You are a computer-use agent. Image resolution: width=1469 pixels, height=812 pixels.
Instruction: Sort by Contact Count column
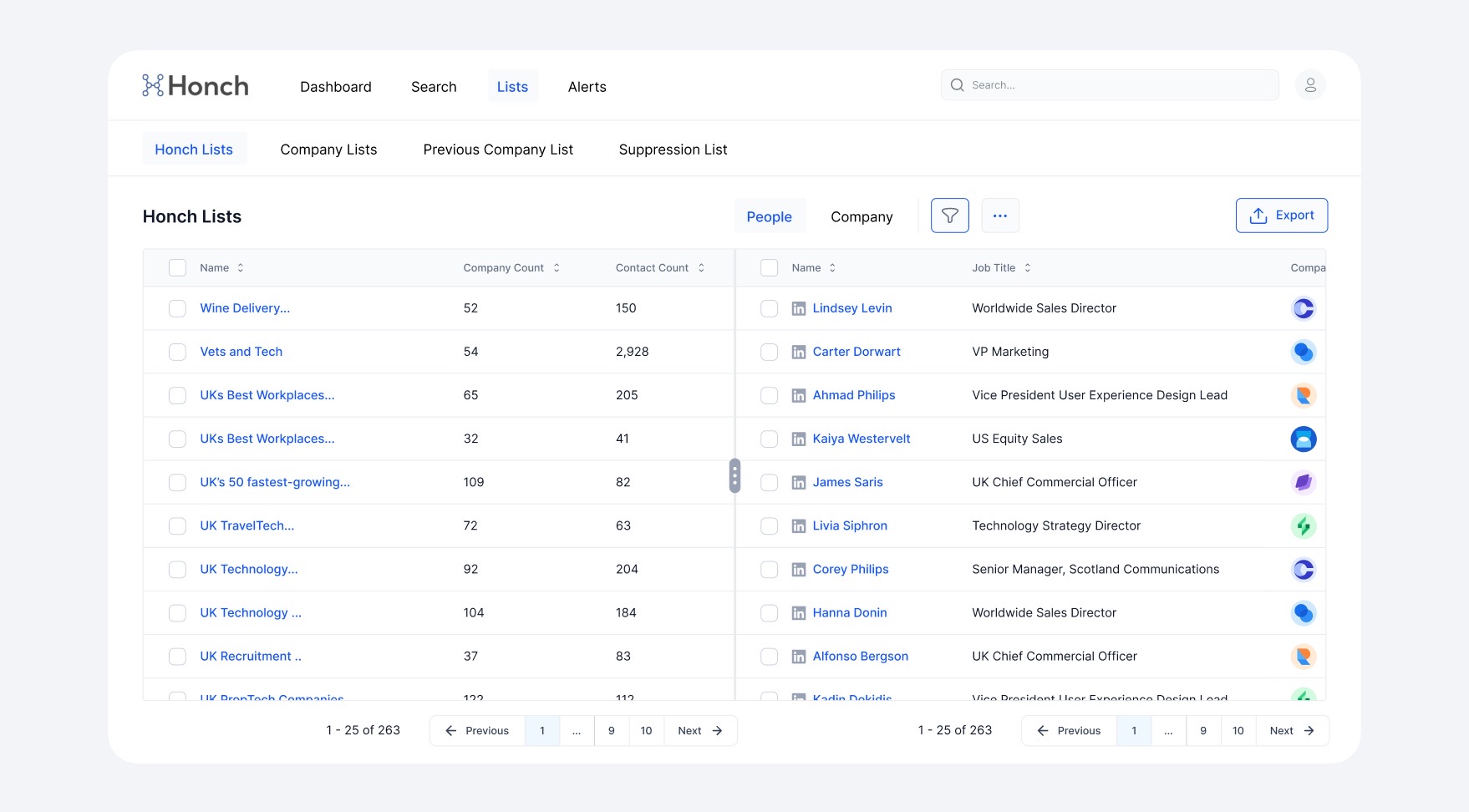pyautogui.click(x=701, y=267)
